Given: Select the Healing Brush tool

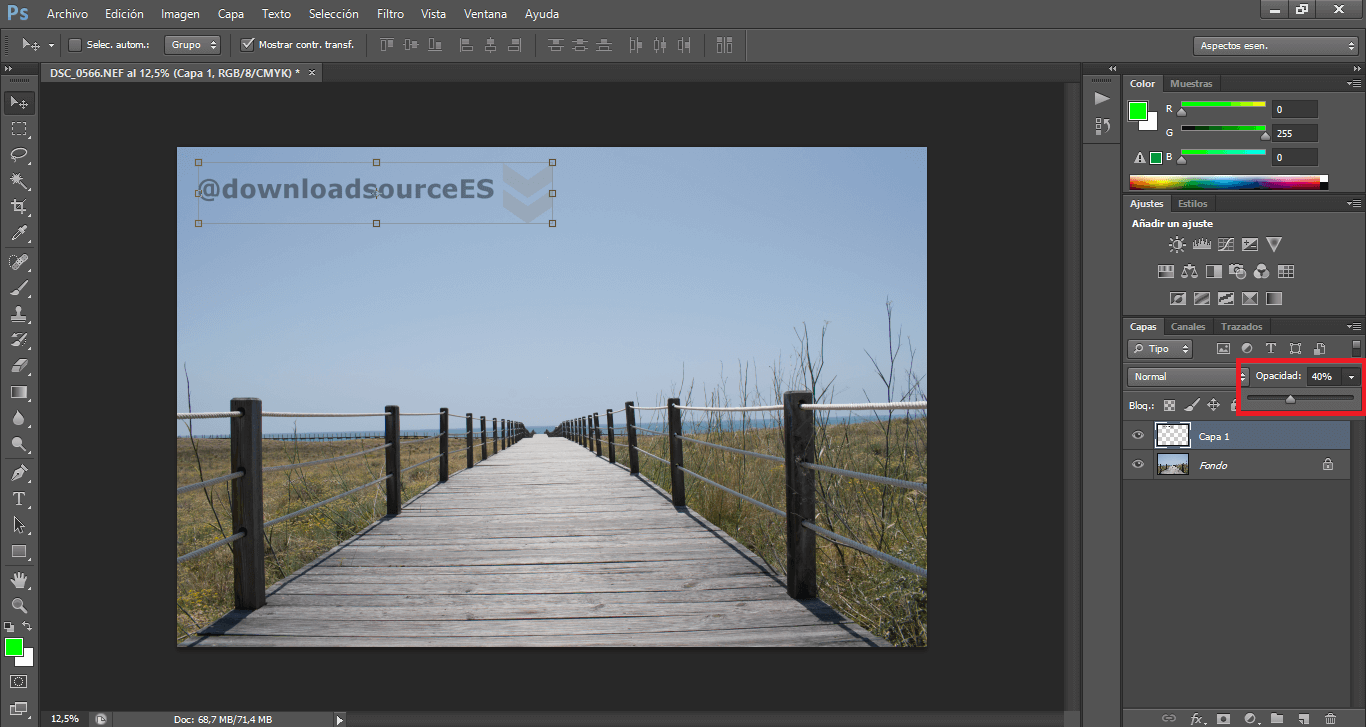Looking at the screenshot, I should (x=19, y=262).
